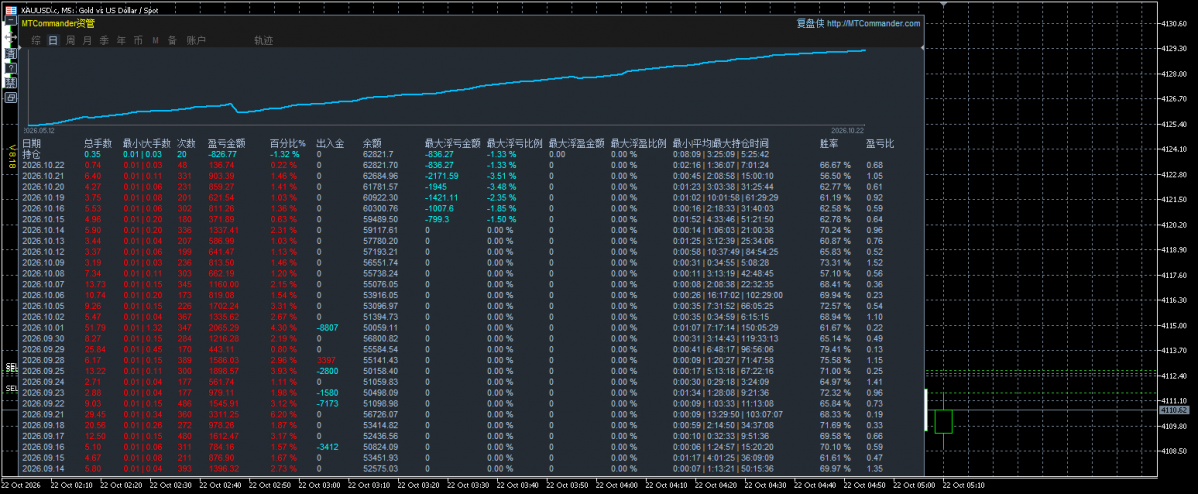Select the 2026.10.01 date row

(43, 327)
